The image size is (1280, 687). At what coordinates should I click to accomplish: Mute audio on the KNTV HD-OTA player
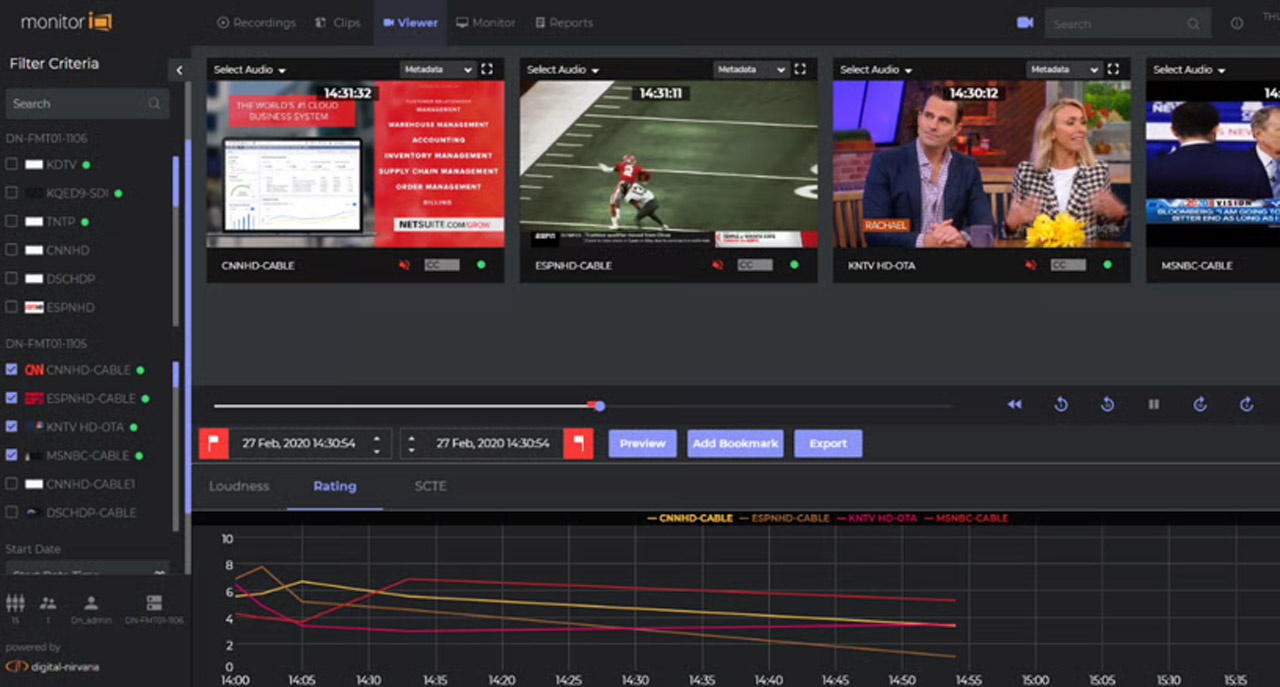pos(1030,265)
